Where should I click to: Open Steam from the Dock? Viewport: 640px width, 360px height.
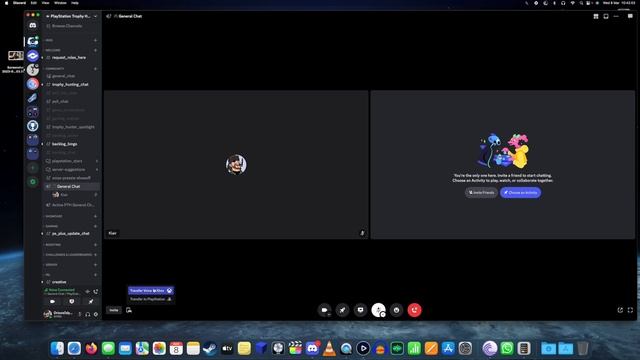tap(210, 348)
